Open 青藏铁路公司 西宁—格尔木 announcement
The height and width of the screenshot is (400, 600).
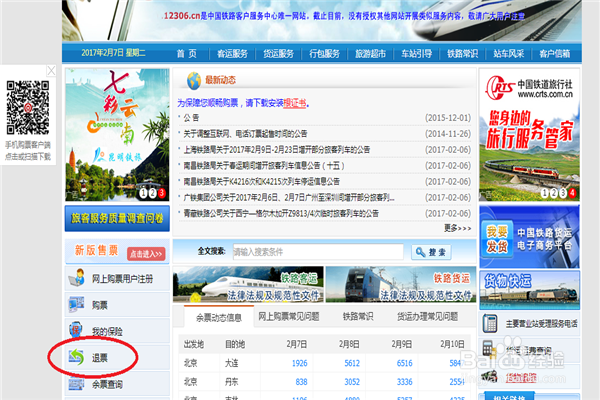[x=281, y=214]
